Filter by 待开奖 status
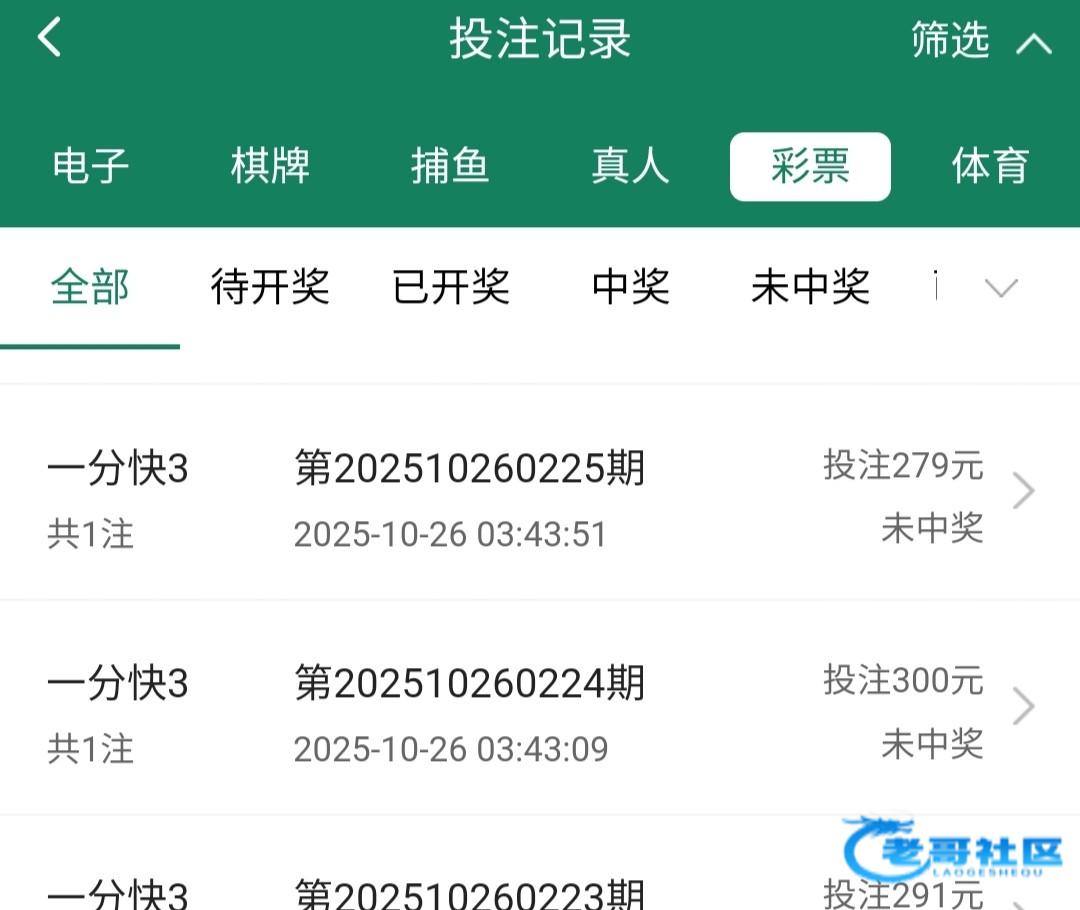This screenshot has height=910, width=1080. coord(270,288)
